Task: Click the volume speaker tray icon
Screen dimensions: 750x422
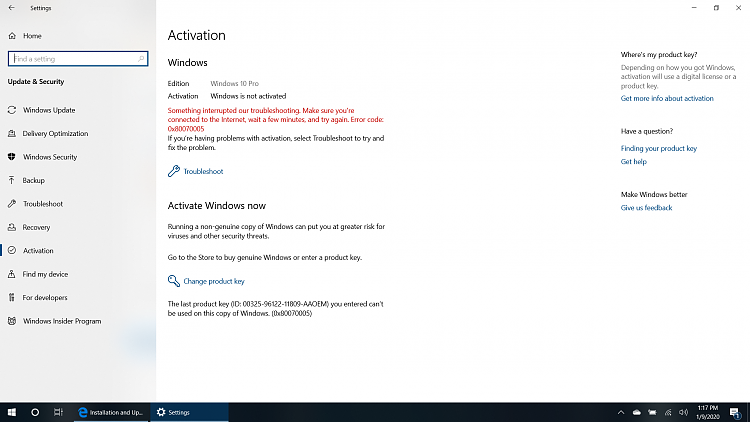Action: (684, 412)
